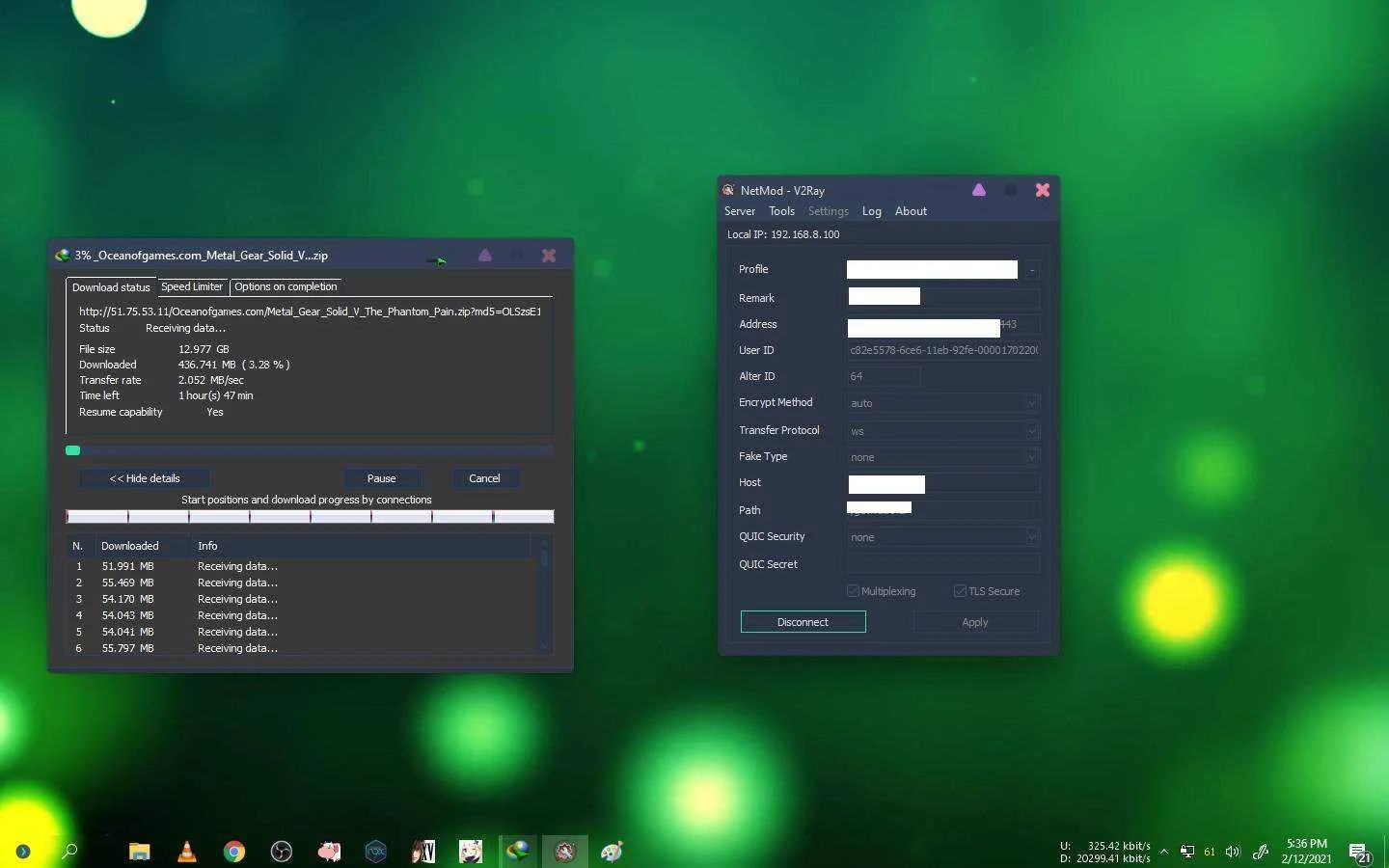1389x868 pixels.
Task: Click the Path input field
Action: tap(943, 510)
